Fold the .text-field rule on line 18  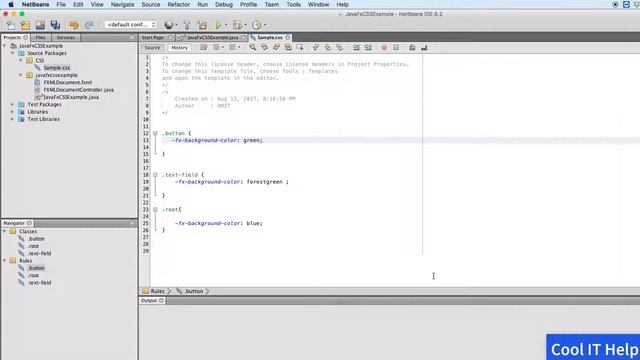coord(155,175)
